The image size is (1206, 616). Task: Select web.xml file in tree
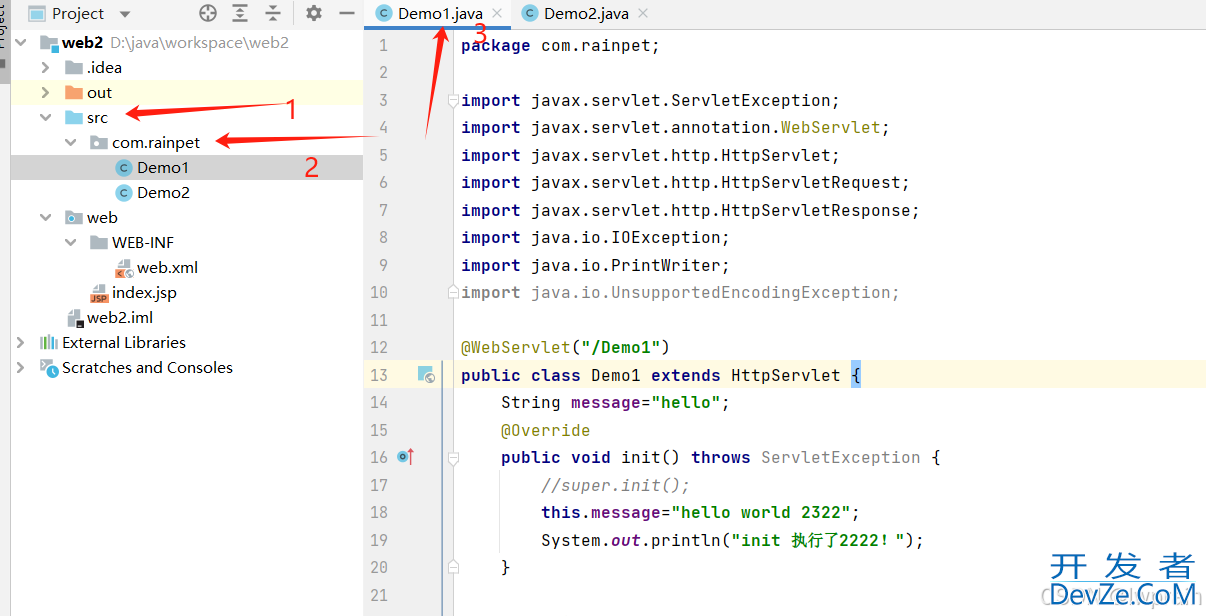[x=167, y=268]
